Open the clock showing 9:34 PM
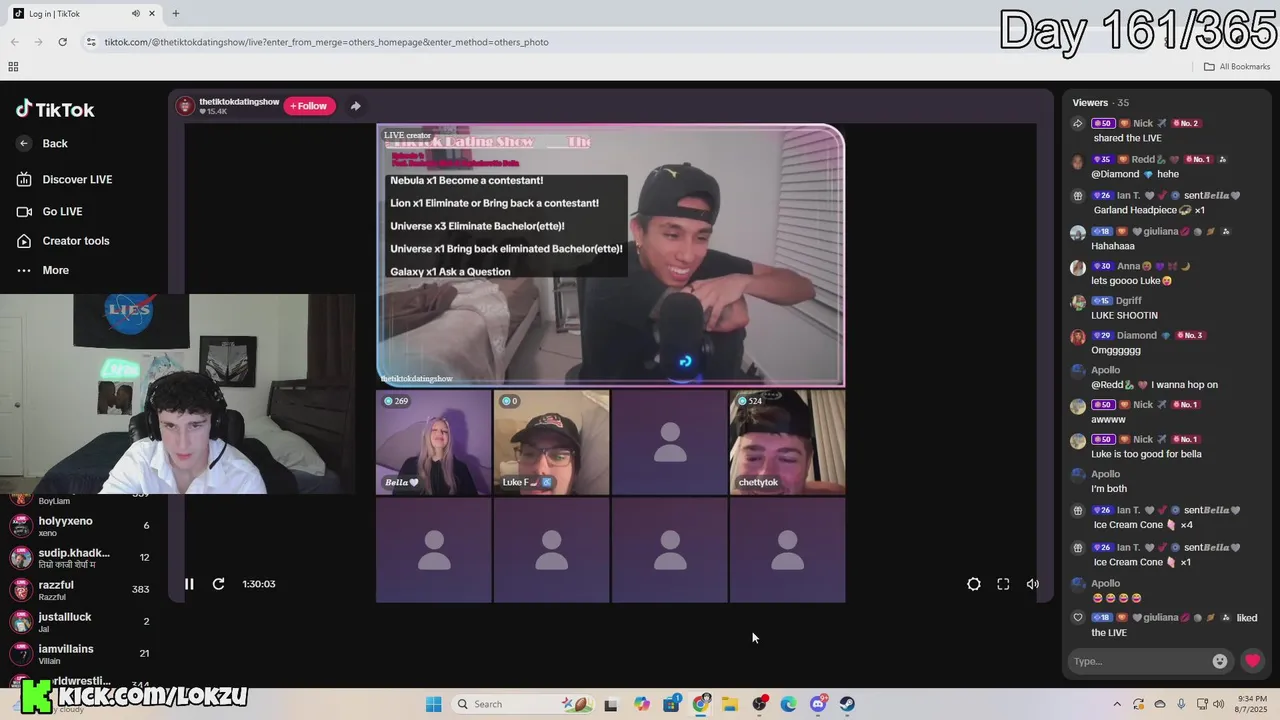This screenshot has height=720, width=1280. tap(1252, 704)
